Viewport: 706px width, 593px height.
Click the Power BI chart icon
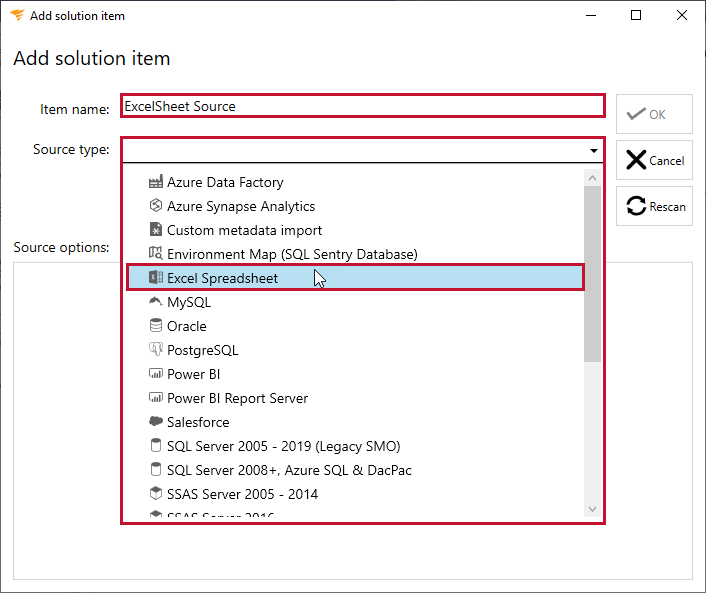click(155, 373)
